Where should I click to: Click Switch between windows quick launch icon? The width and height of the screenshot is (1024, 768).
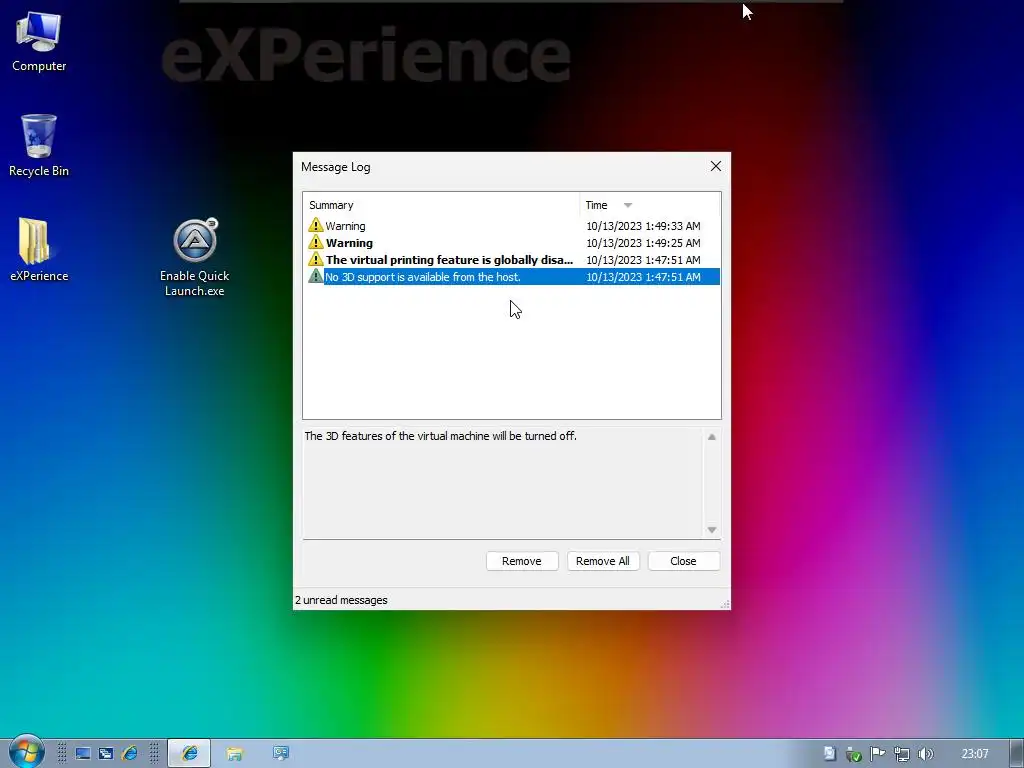click(x=106, y=754)
